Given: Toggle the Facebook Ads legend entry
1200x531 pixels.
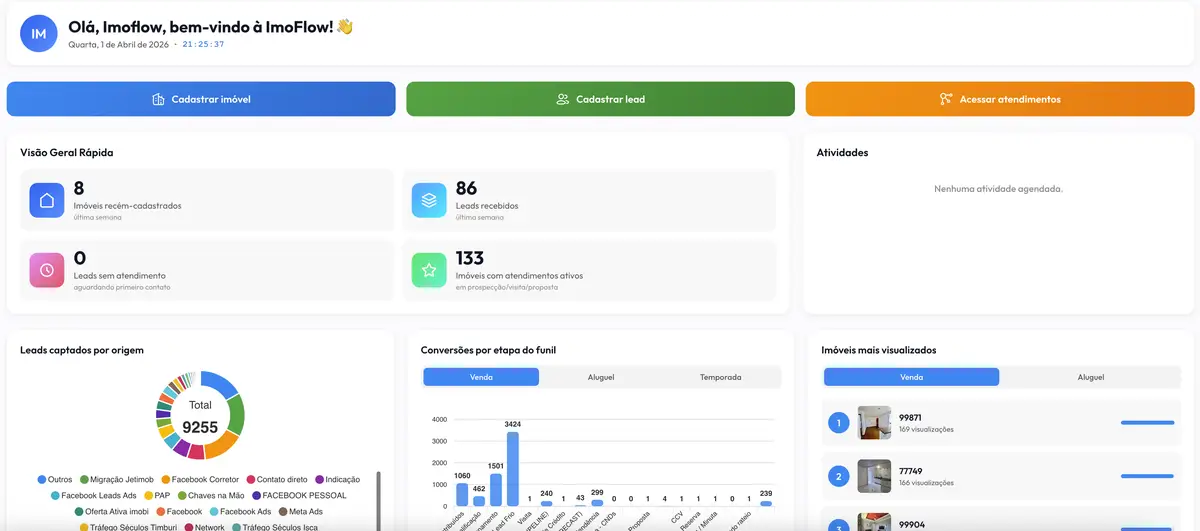Looking at the screenshot, I should point(240,511).
